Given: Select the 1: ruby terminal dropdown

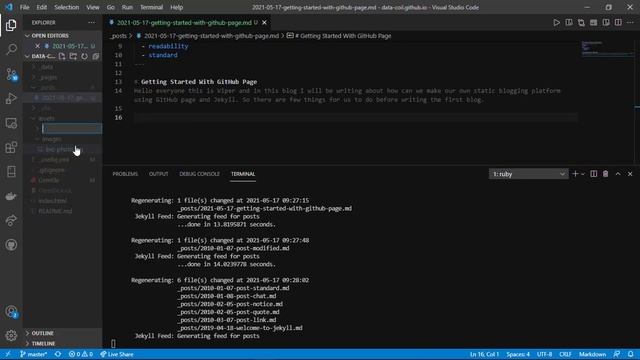Looking at the screenshot, I should [x=528, y=174].
